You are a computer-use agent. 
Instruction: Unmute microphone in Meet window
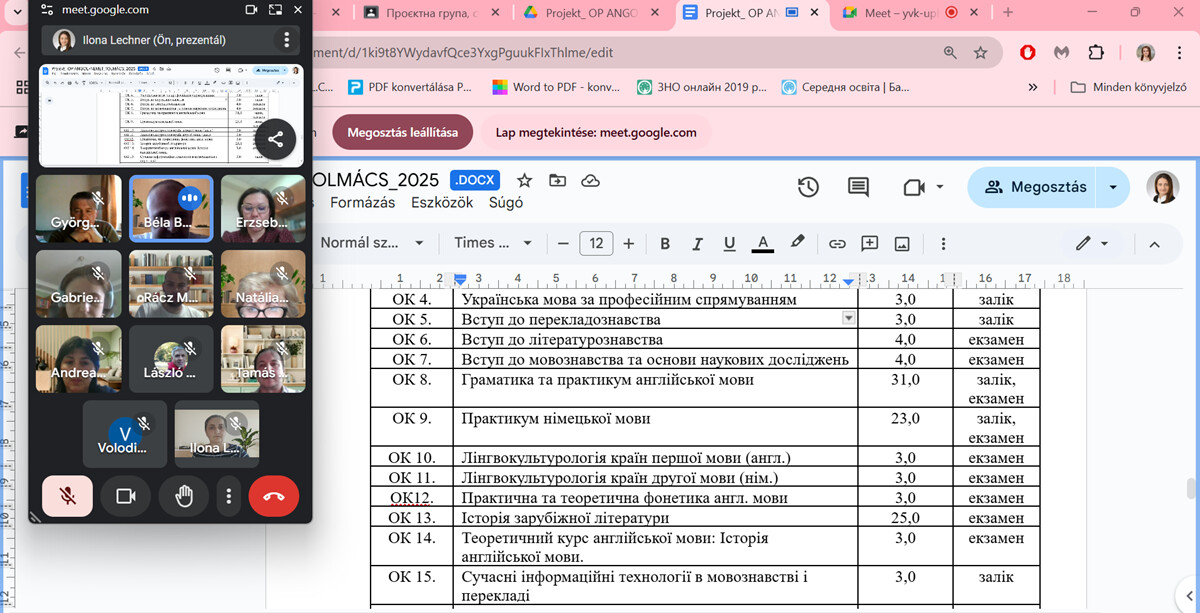point(68,496)
